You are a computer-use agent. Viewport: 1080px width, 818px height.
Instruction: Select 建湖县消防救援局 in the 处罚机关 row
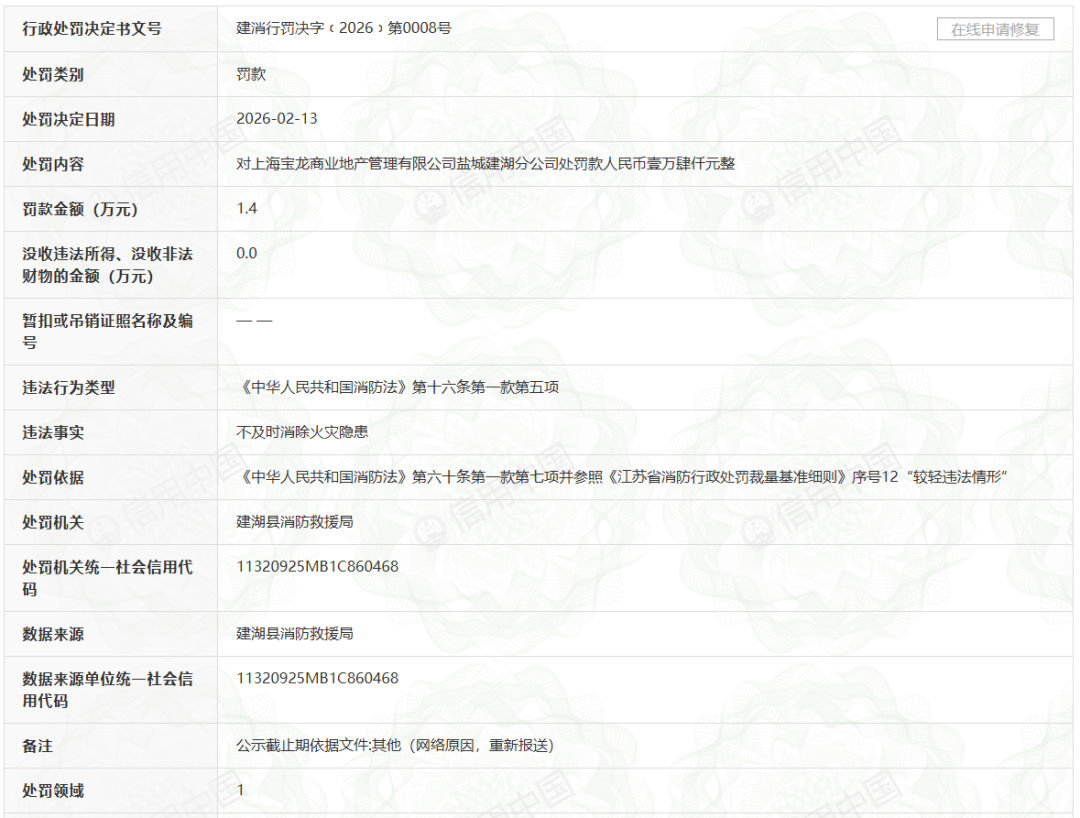[295, 521]
